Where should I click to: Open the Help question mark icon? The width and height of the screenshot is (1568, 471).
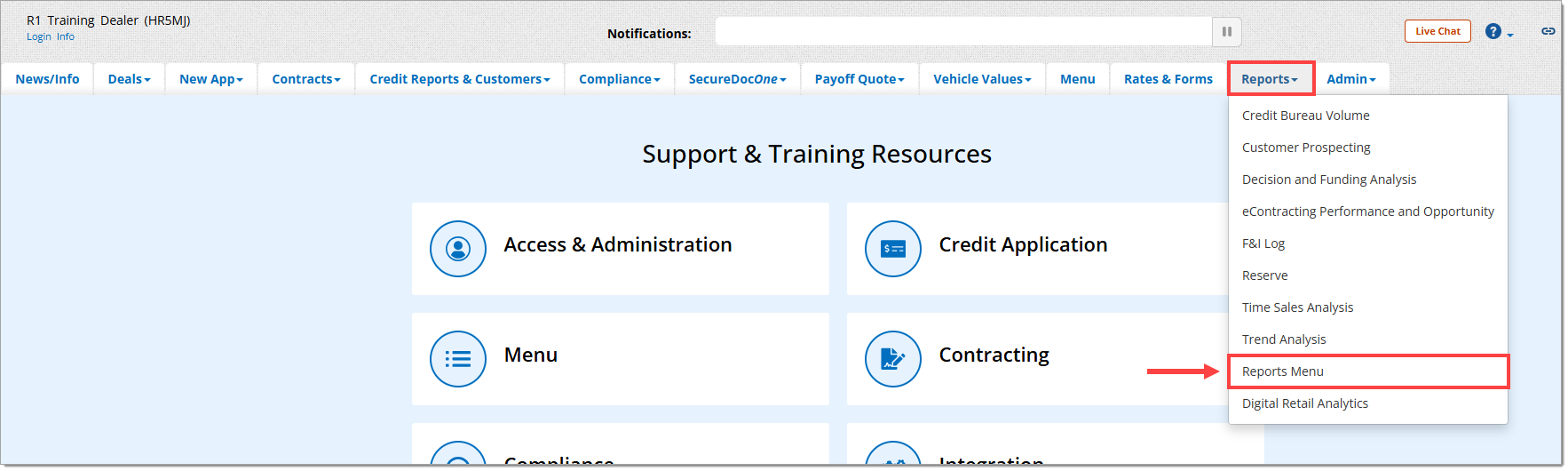(x=1493, y=32)
